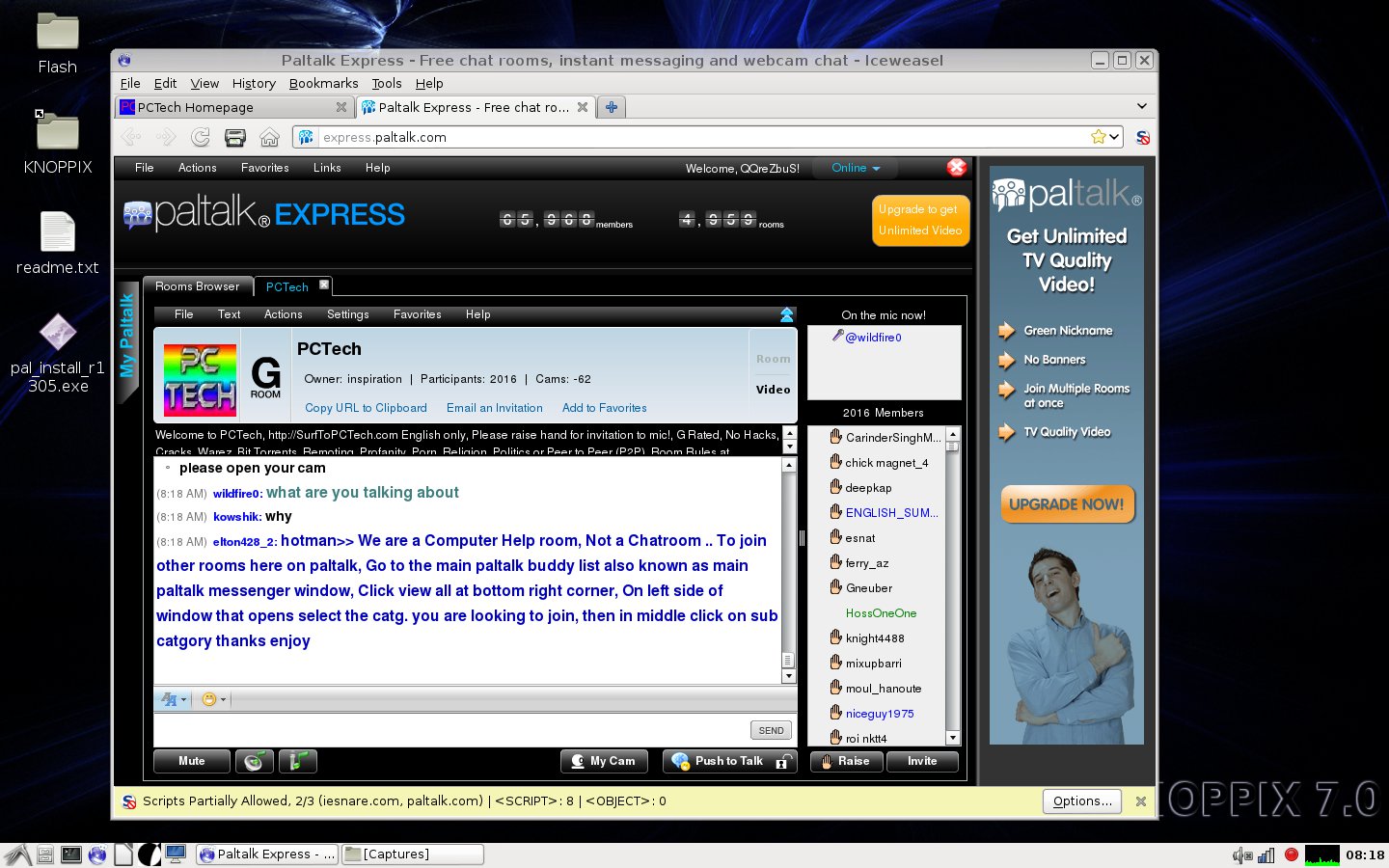1389x868 pixels.
Task: Click the red record dot in the system tray
Action: 1292,854
